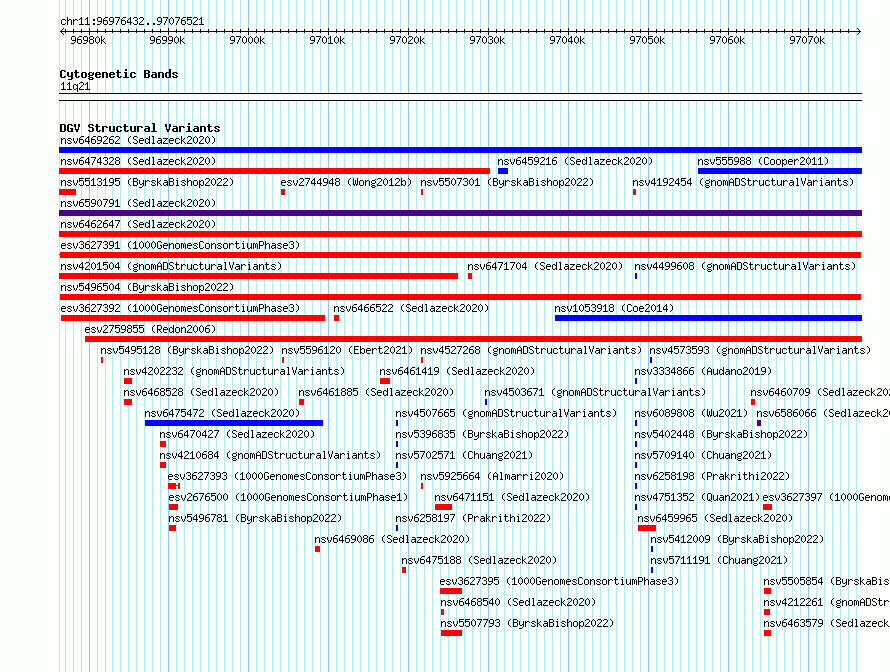Click the purple bar under nsv6590791
Viewport: 890px width, 672px height.
pyautogui.click(x=460, y=213)
